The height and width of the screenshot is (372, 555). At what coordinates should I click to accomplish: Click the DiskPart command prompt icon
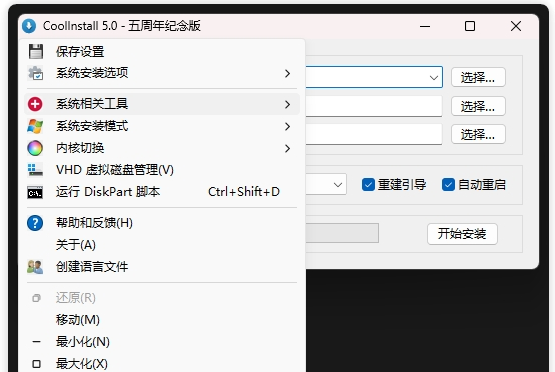(x=35, y=193)
